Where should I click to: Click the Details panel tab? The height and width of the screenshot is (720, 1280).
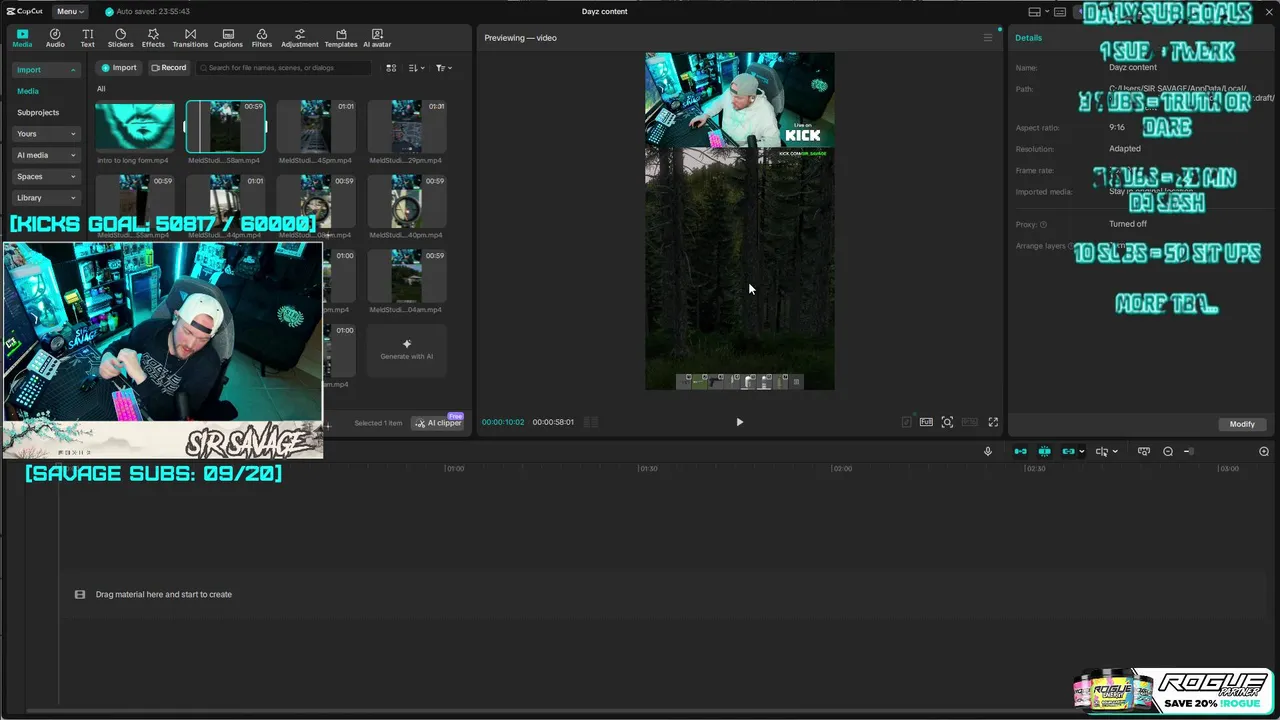pos(1028,38)
